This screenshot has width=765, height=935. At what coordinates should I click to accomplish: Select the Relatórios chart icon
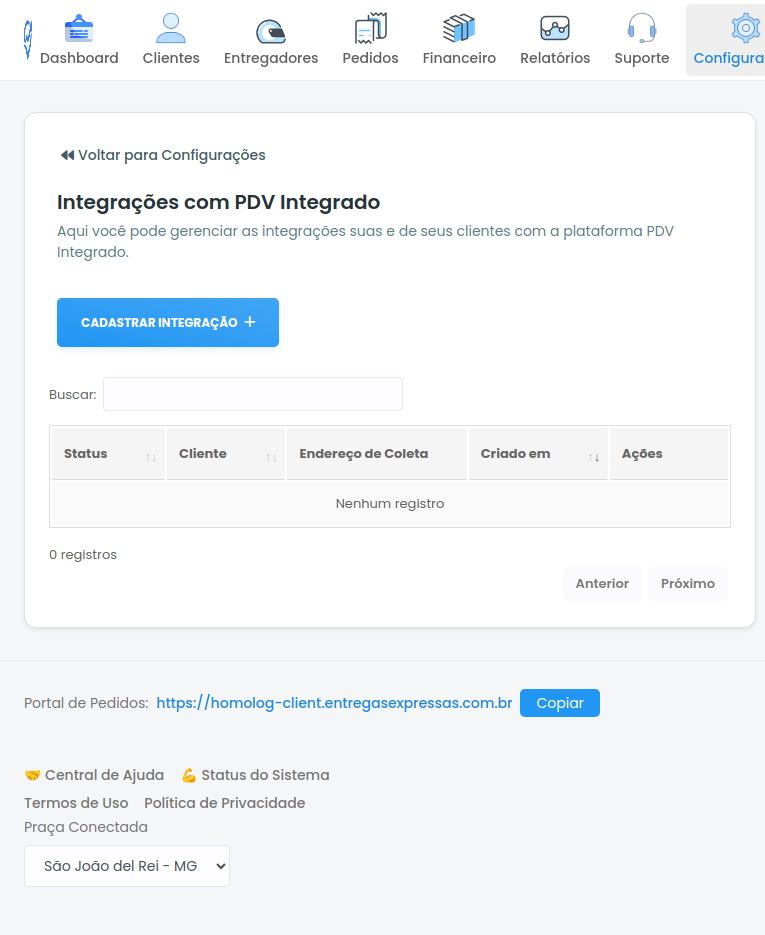[x=554, y=27]
